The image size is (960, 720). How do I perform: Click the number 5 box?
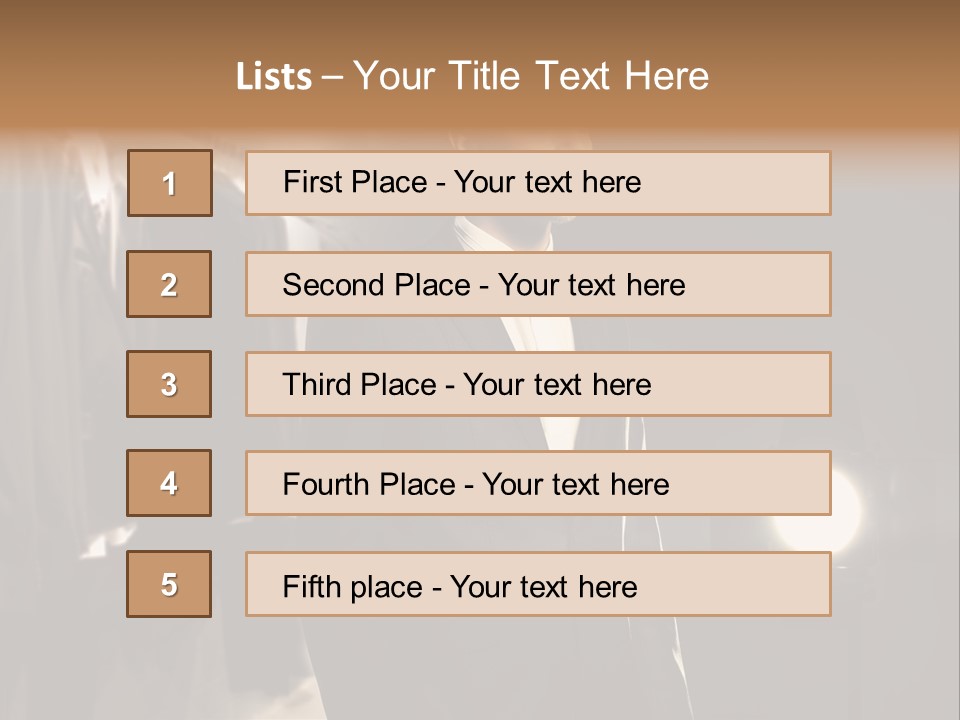[x=169, y=584]
